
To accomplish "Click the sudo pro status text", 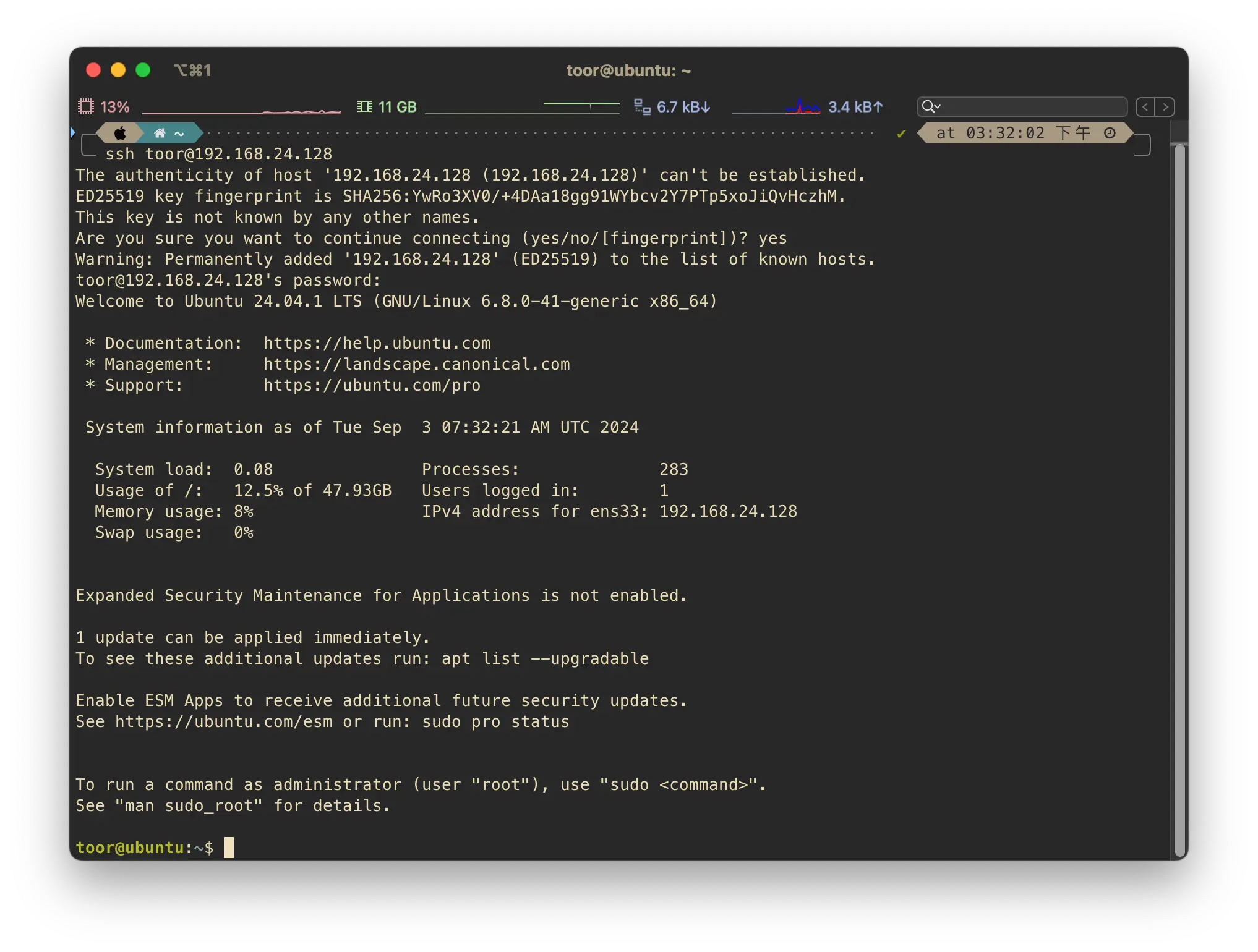I will click(x=495, y=721).
